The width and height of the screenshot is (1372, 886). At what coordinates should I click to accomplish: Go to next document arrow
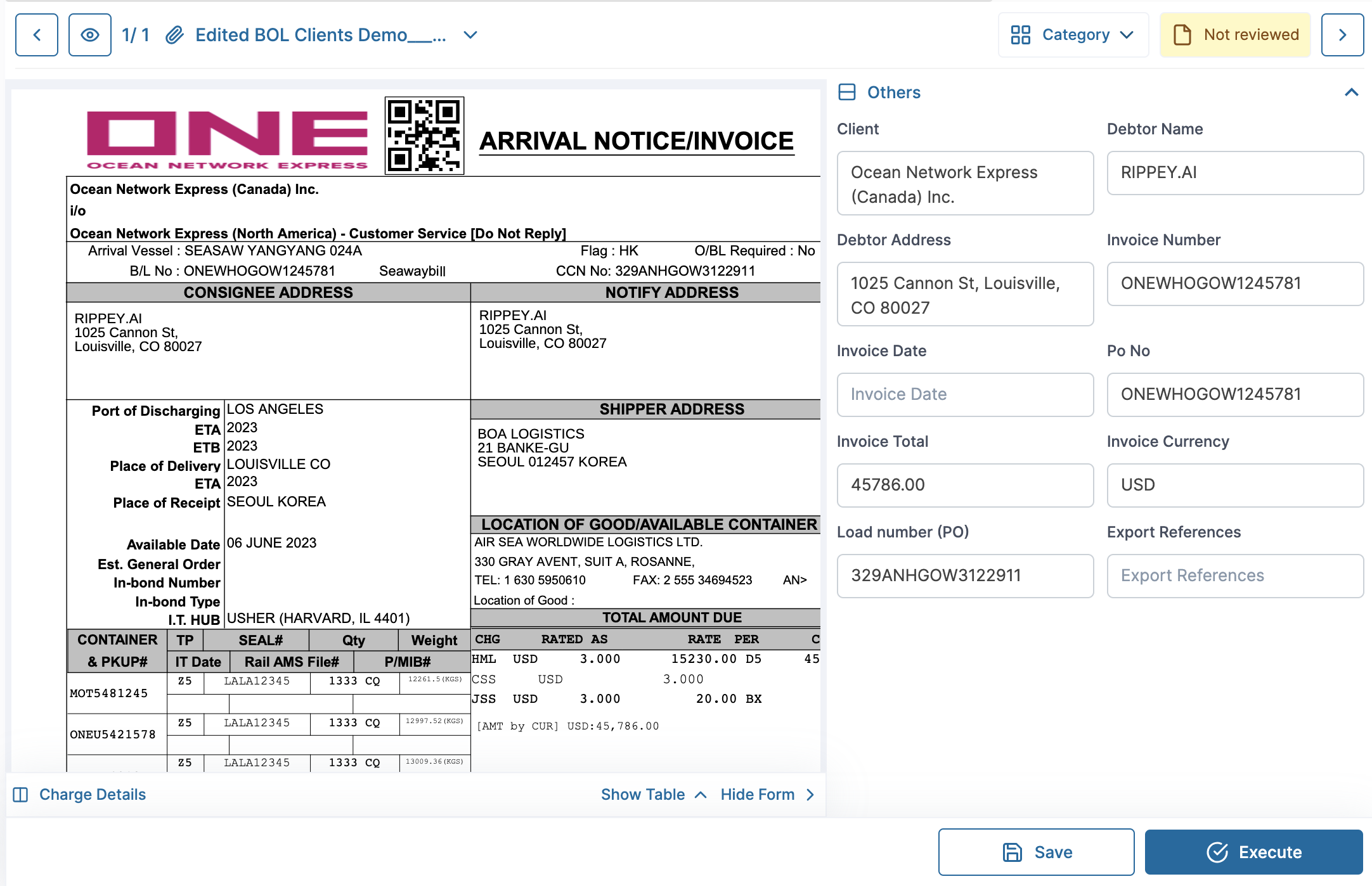[1342, 35]
